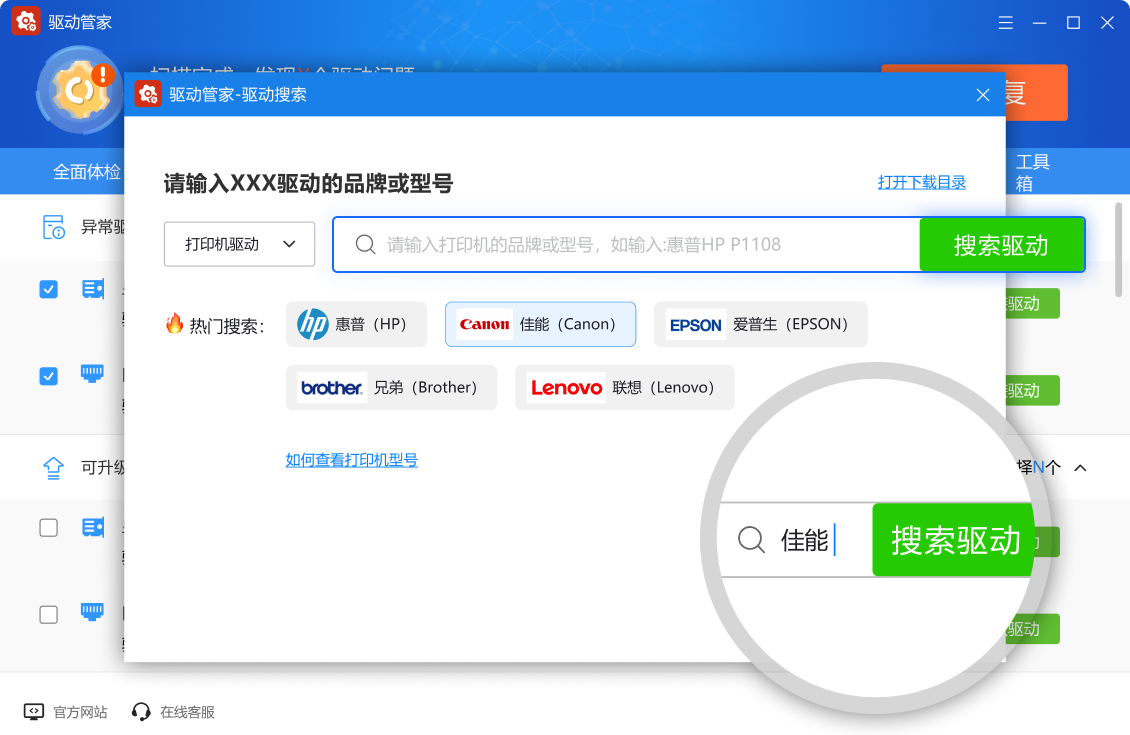Image resolution: width=1130 pixels, height=735 pixels.
Task: Check the first upgradable driver checkbox
Action: 48,527
